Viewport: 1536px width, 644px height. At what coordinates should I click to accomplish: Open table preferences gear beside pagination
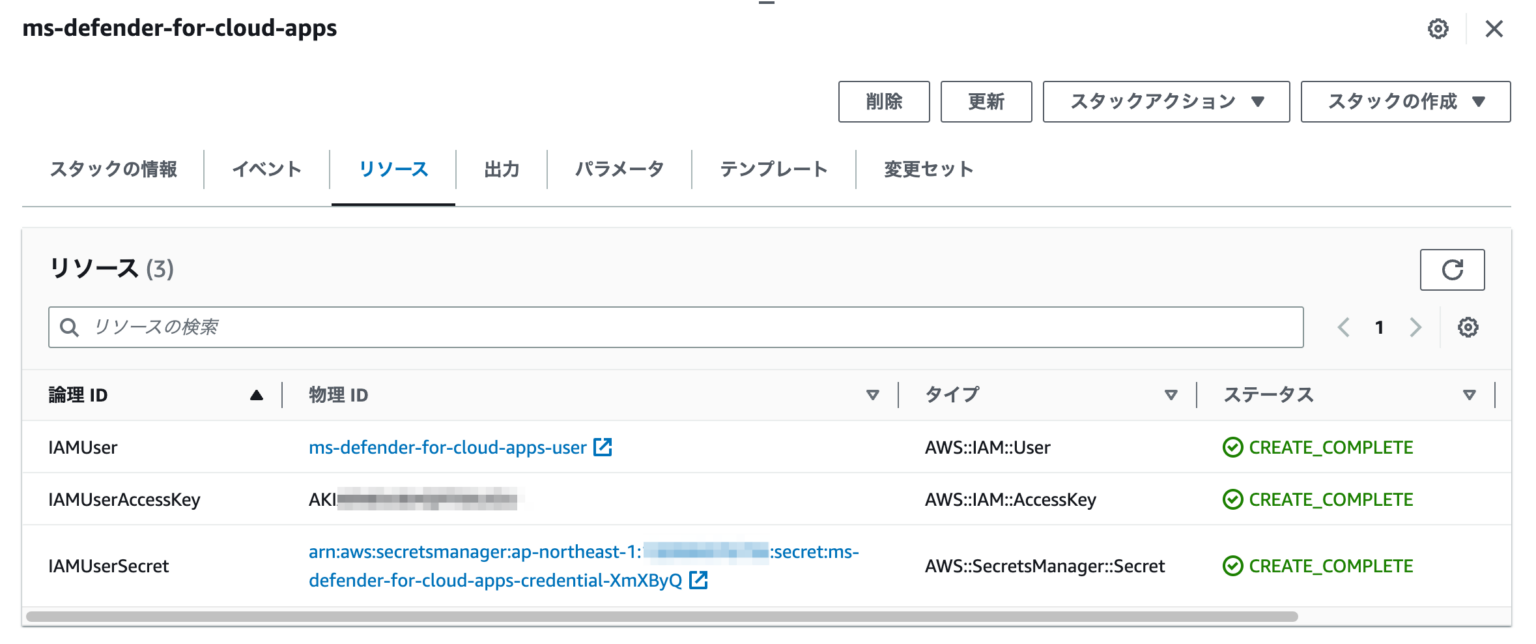click(x=1467, y=327)
